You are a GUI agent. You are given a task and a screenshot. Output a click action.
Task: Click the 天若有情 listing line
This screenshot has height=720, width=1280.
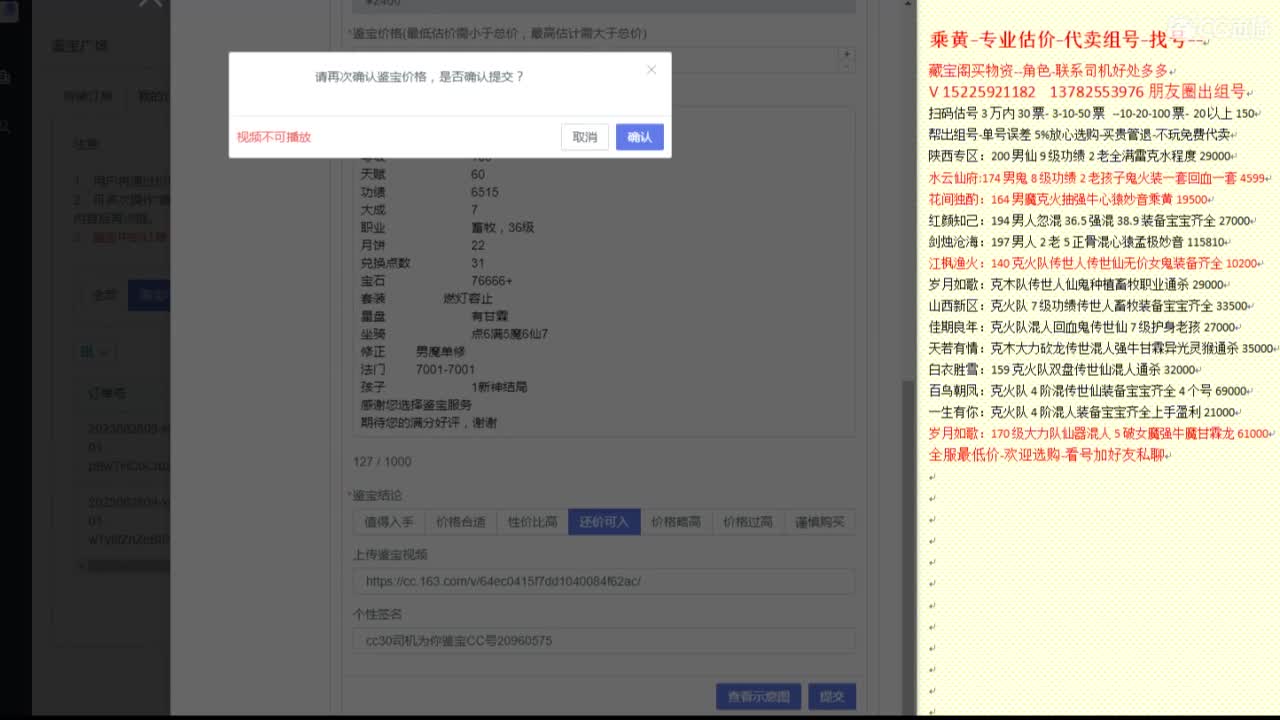tap(1104, 349)
